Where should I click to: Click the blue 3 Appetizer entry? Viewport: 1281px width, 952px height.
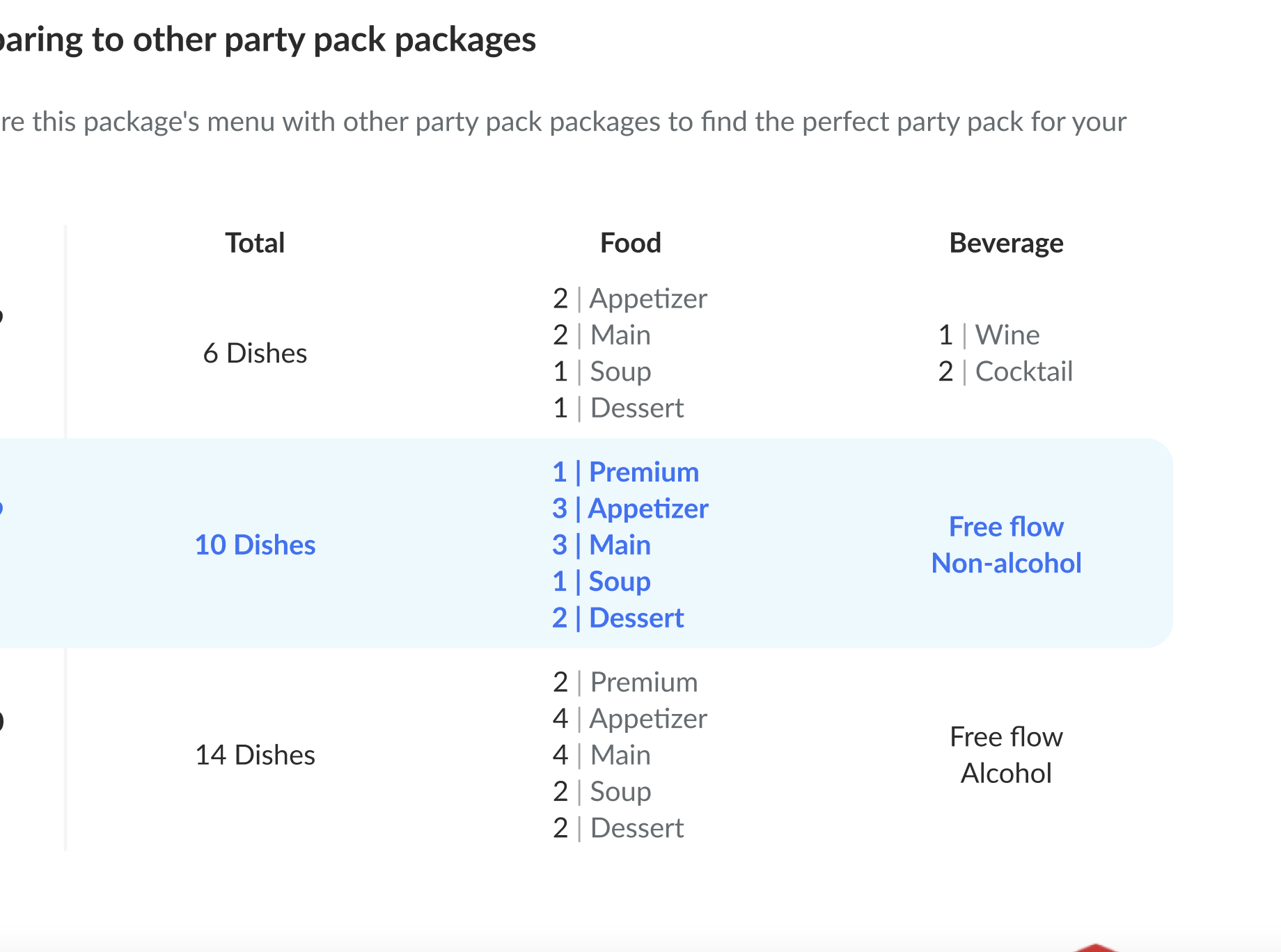[630, 508]
